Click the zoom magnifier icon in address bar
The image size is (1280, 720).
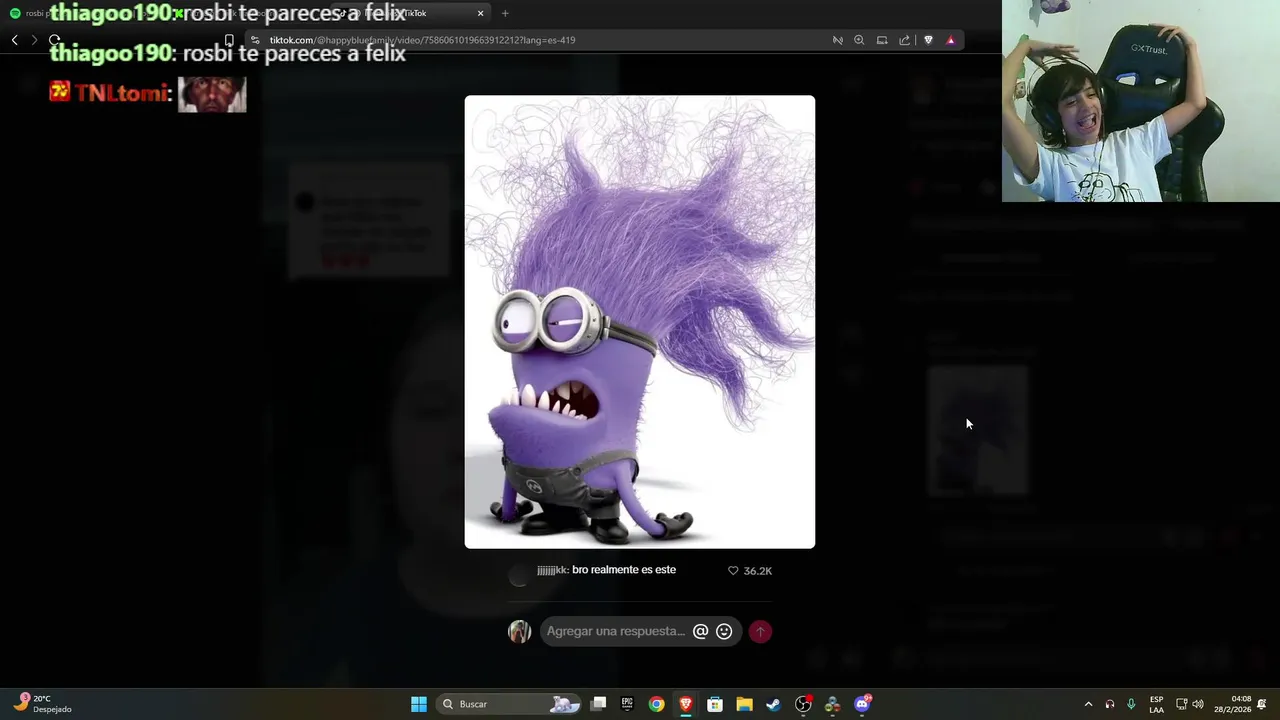coord(859,40)
